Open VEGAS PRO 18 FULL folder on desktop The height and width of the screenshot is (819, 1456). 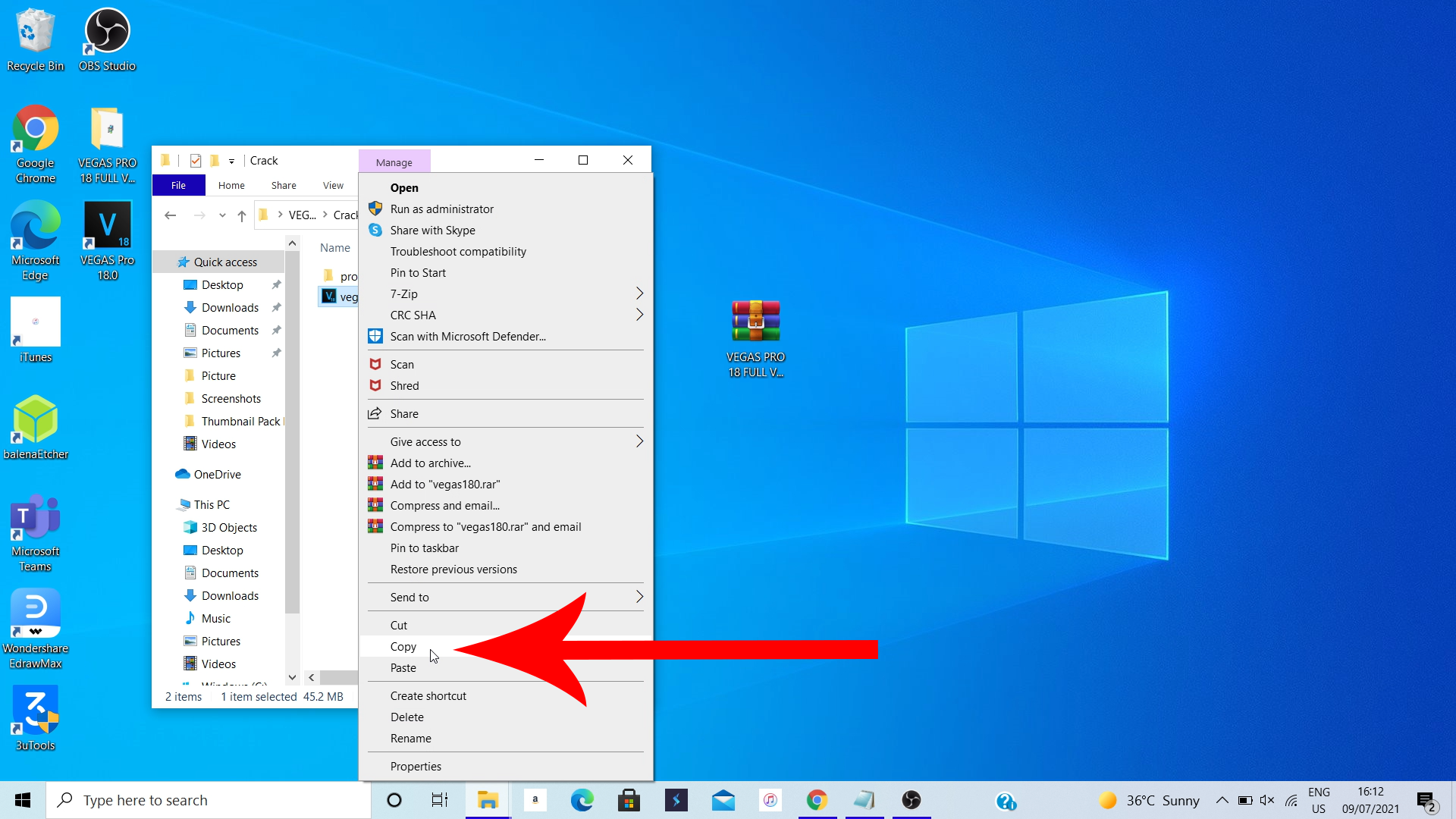(107, 145)
